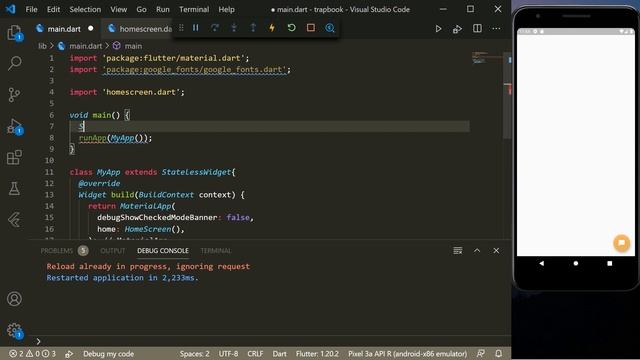Open the Run and Debug view
Screen dimensions: 640x360
[14, 126]
